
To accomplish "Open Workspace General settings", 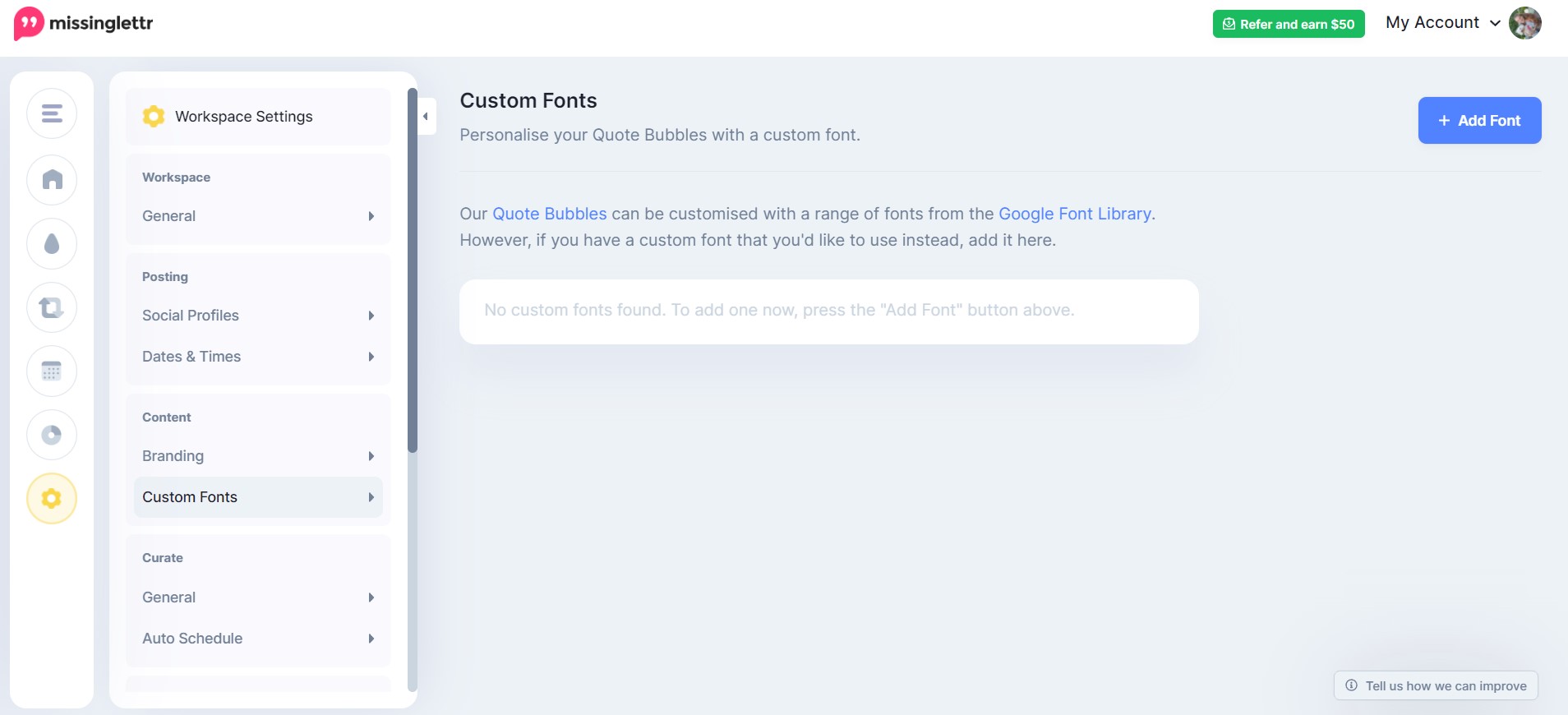I will [258, 216].
